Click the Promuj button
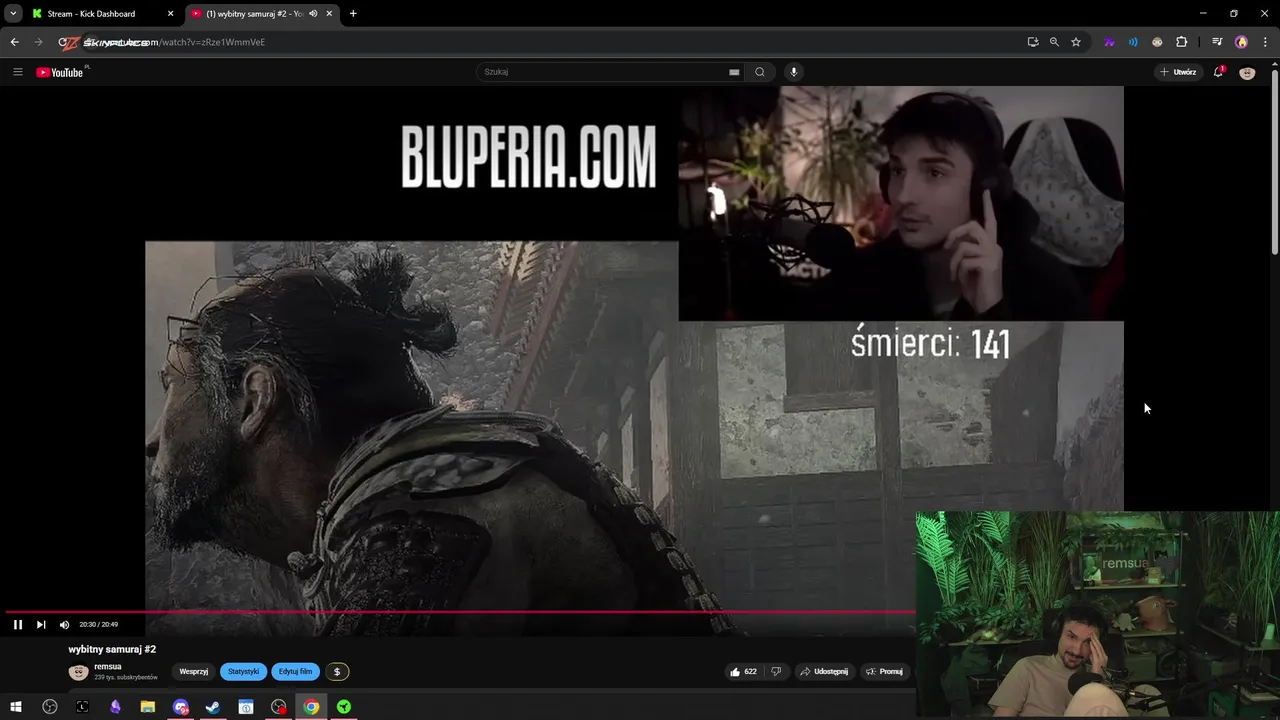This screenshot has height=720, width=1280. [x=884, y=672]
